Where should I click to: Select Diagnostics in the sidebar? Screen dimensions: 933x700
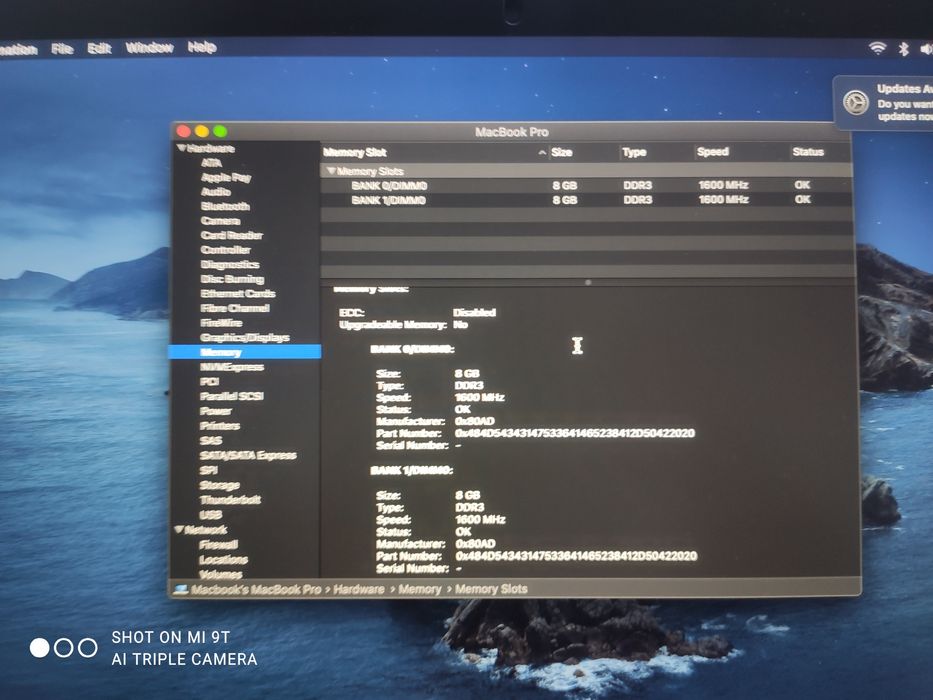(x=230, y=264)
